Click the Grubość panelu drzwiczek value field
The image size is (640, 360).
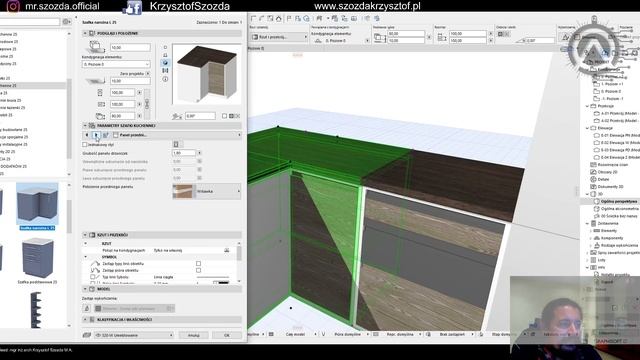click(184, 153)
